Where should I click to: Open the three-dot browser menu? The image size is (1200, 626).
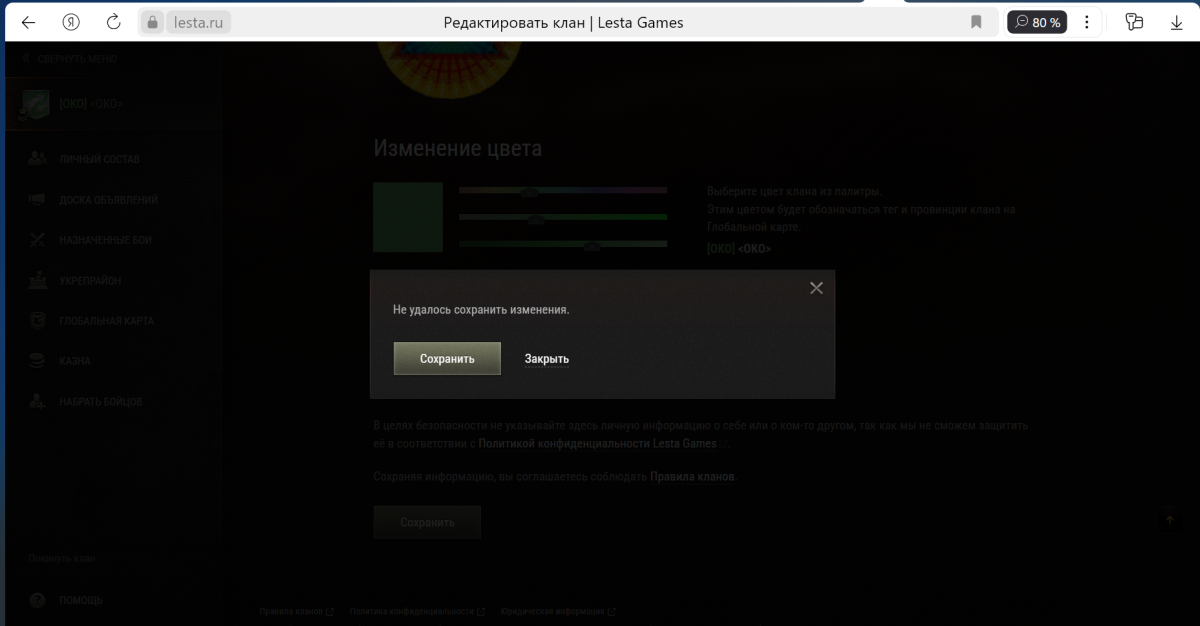1087,22
